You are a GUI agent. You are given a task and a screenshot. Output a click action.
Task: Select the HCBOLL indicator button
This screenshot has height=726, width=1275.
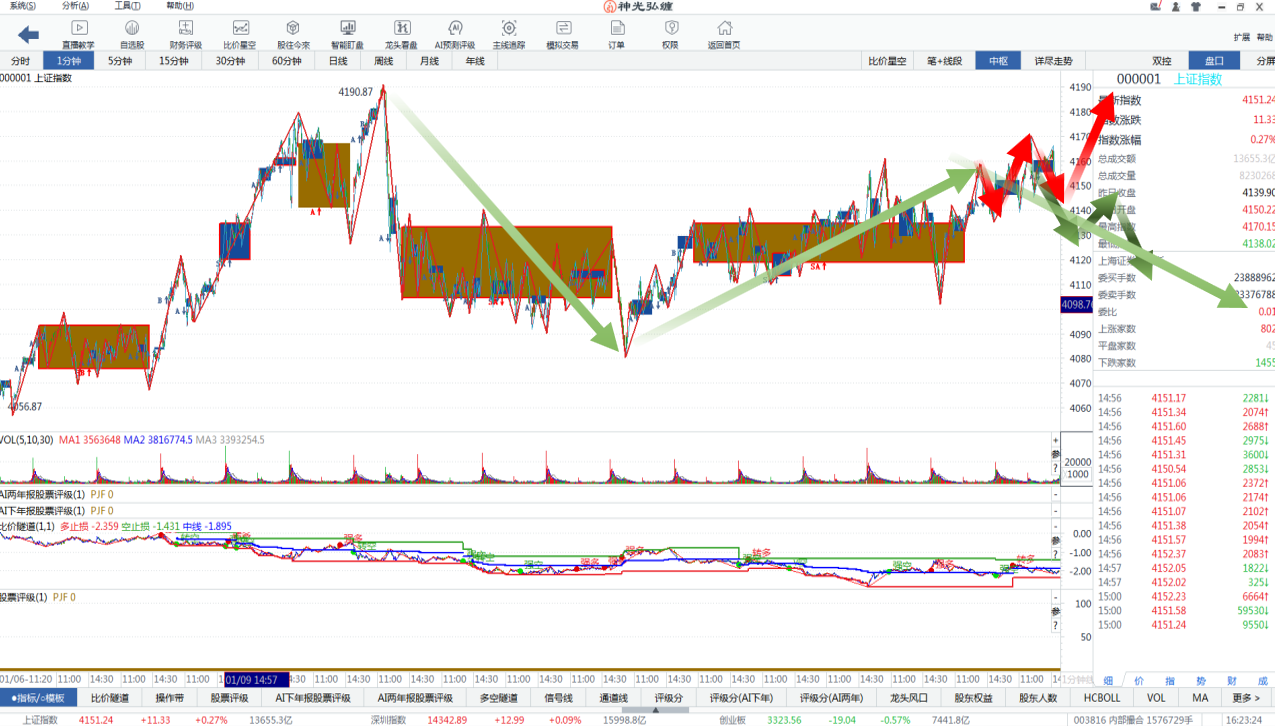1102,698
